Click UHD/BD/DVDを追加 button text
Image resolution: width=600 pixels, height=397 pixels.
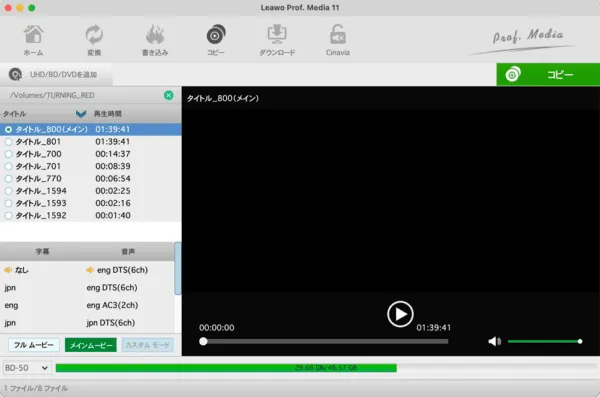point(64,74)
